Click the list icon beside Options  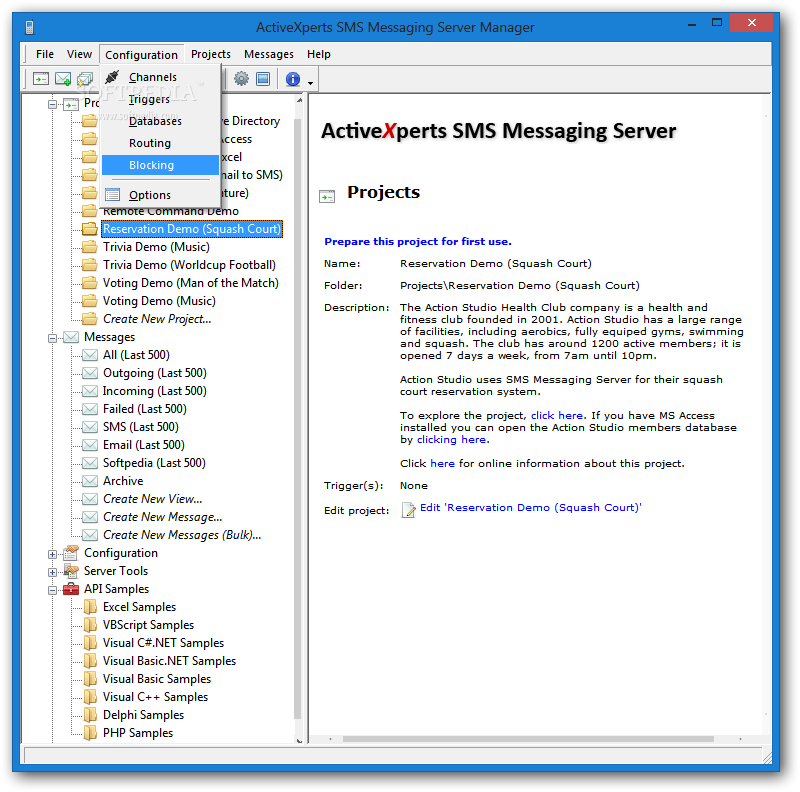(112, 194)
